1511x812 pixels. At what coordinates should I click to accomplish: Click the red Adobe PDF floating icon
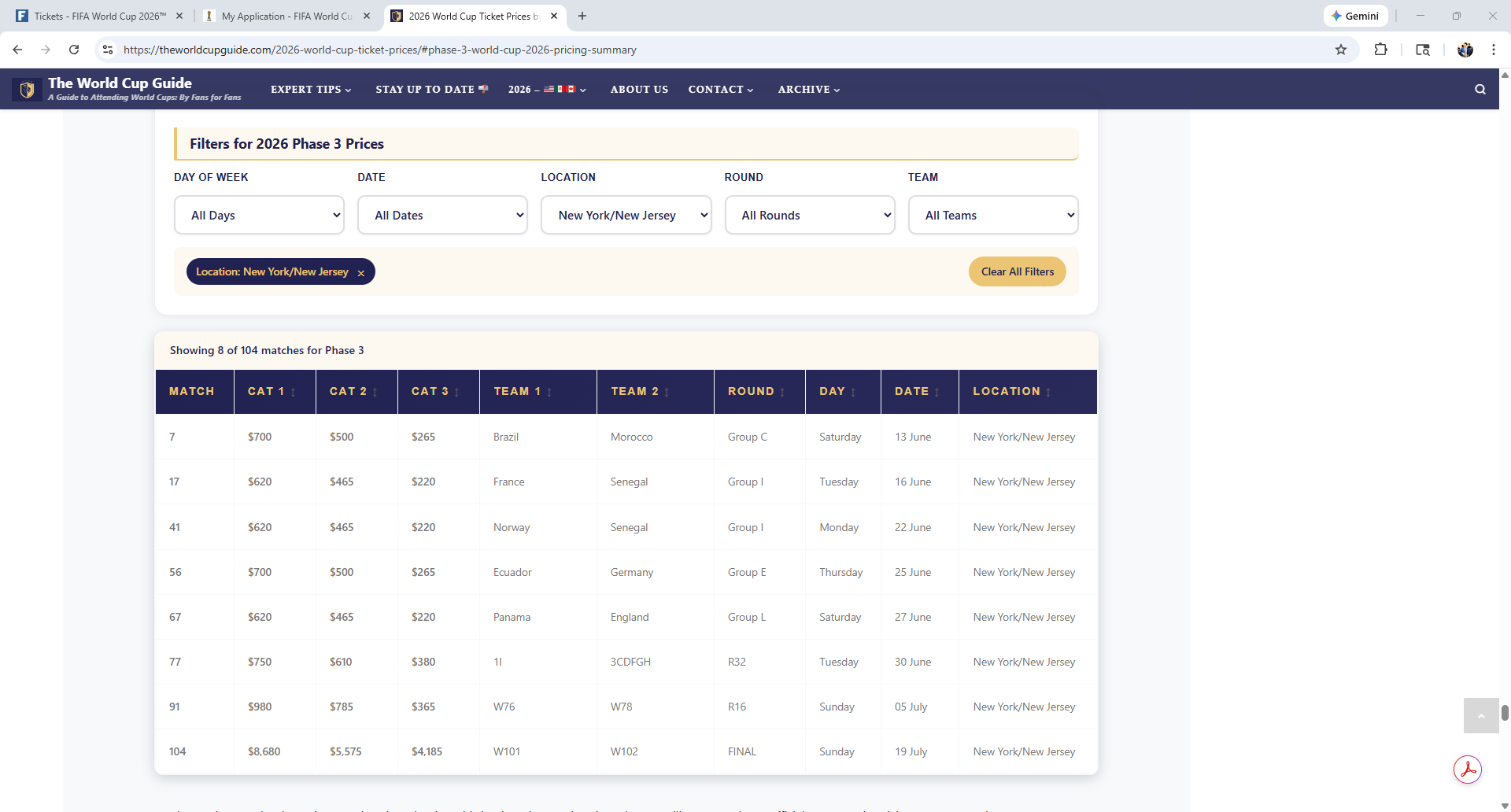click(x=1467, y=770)
